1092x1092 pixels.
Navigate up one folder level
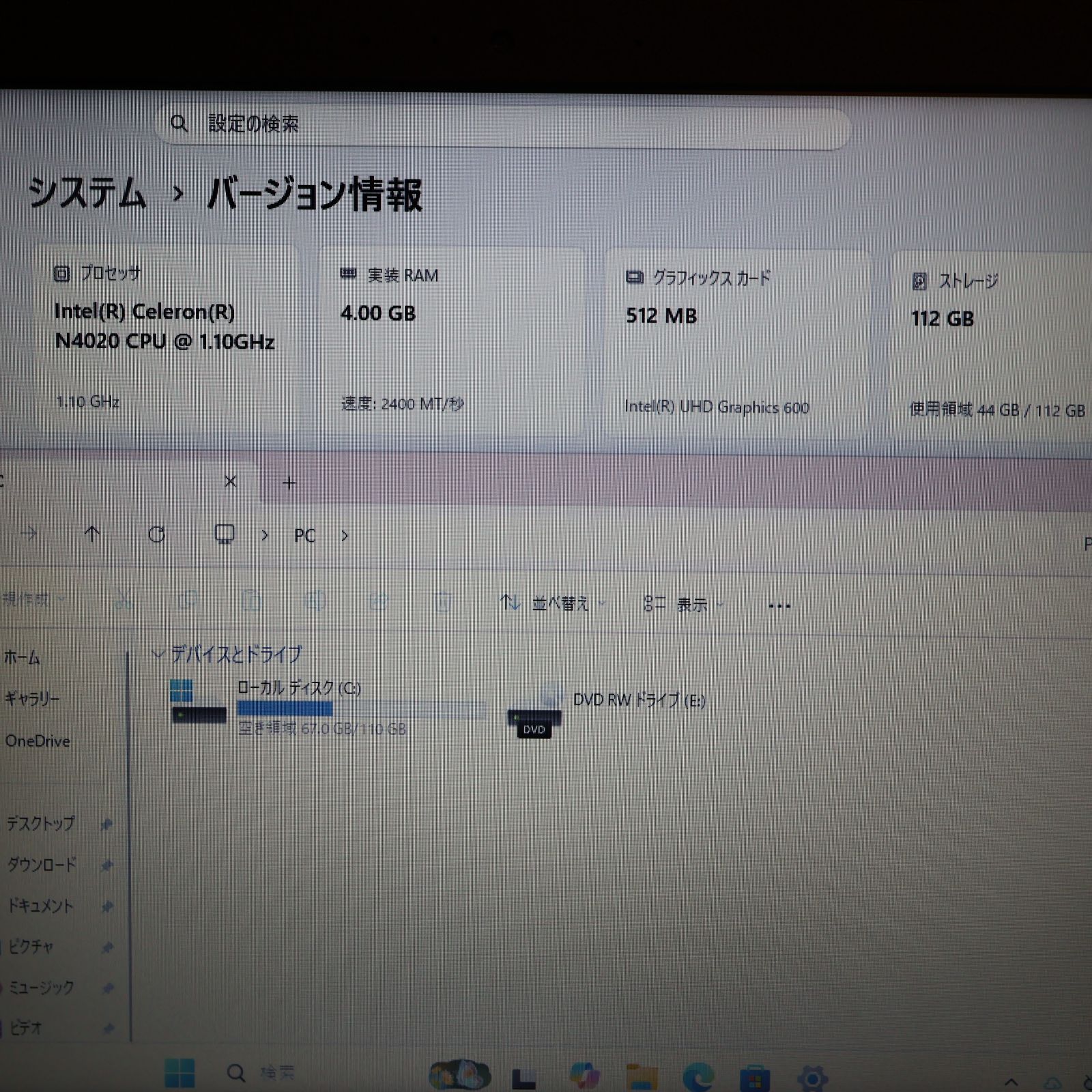pos(92,534)
